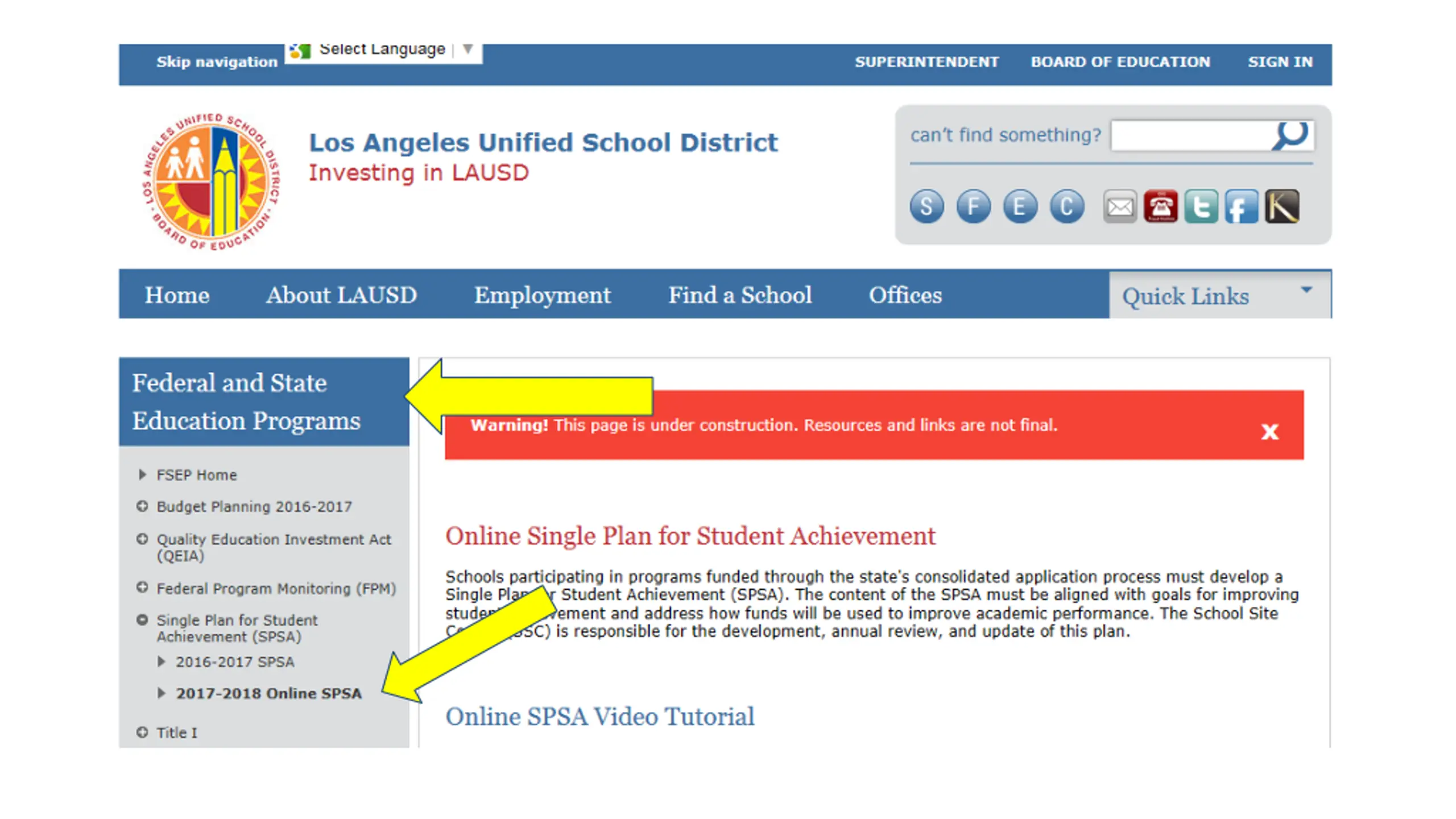
Task: Click the red telephone icon
Action: tap(1161, 206)
